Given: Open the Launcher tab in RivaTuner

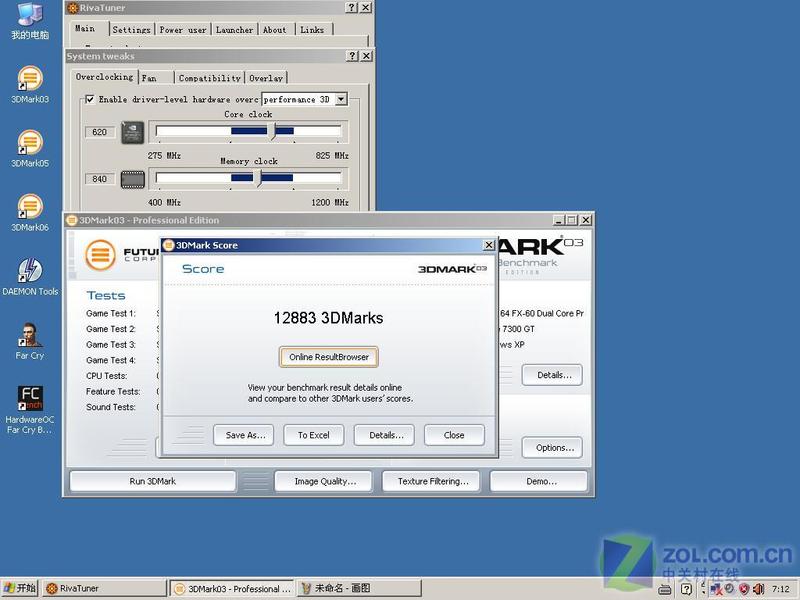Looking at the screenshot, I should 234,30.
